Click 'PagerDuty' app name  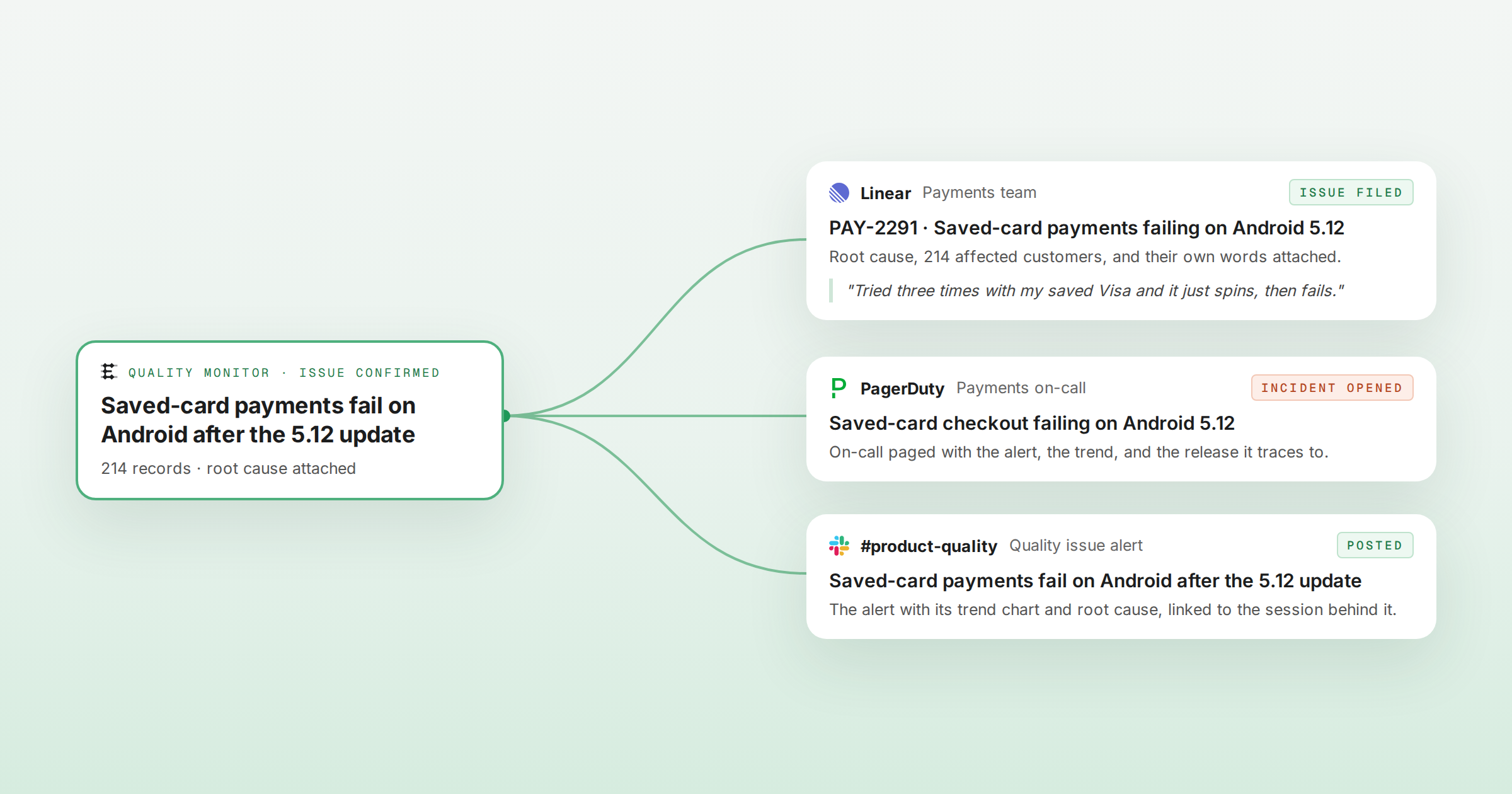902,388
